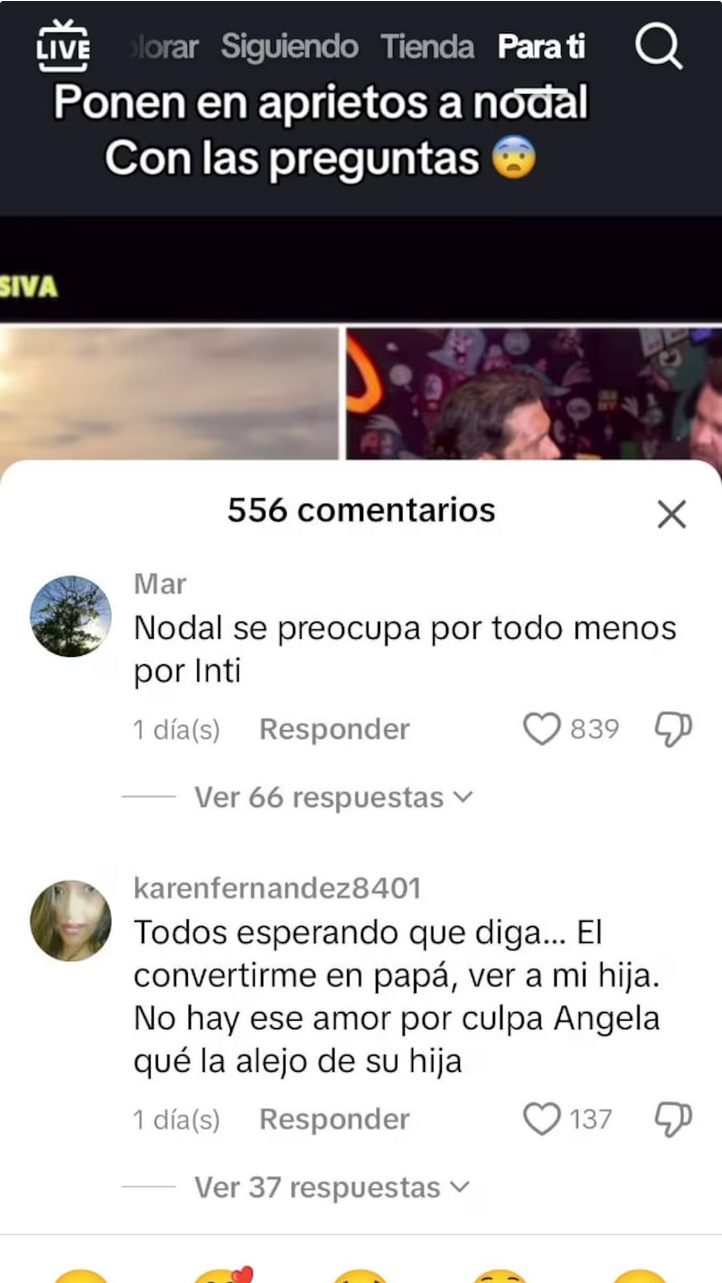Image resolution: width=722 pixels, height=1283 pixels.
Task: Open the Mar username link
Action: (x=160, y=583)
